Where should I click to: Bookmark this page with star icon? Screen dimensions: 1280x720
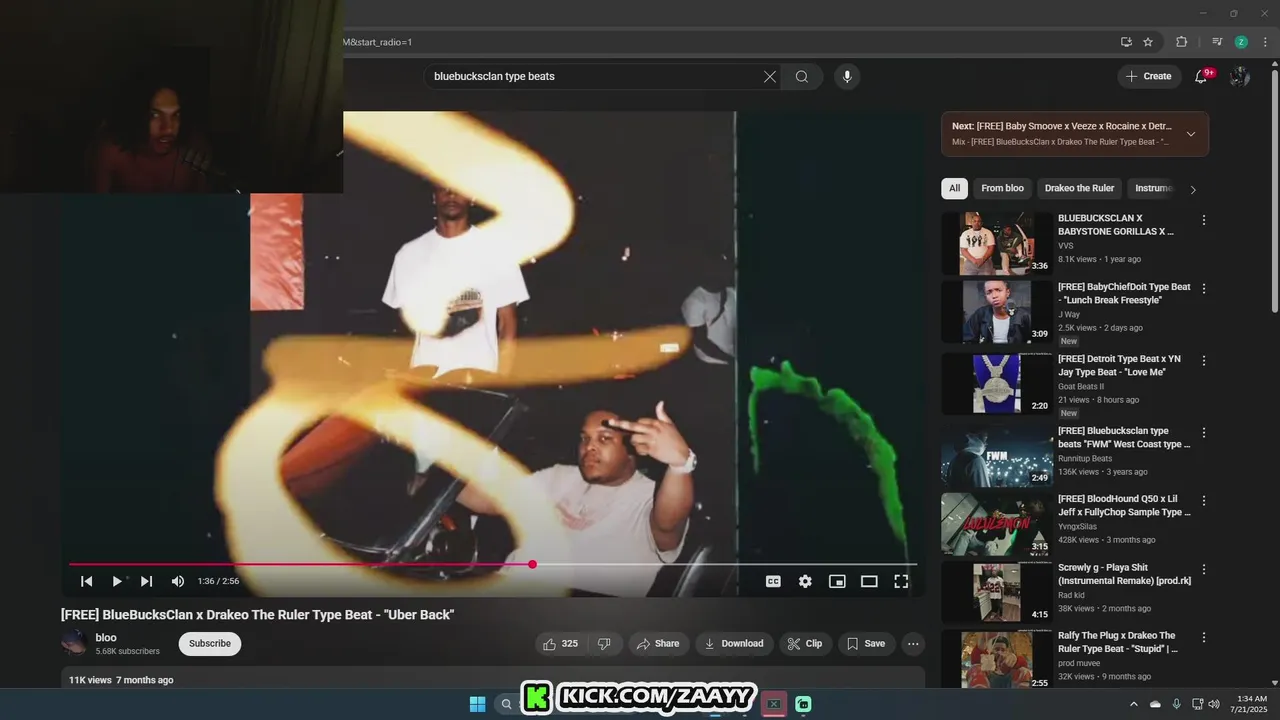pyautogui.click(x=1148, y=42)
